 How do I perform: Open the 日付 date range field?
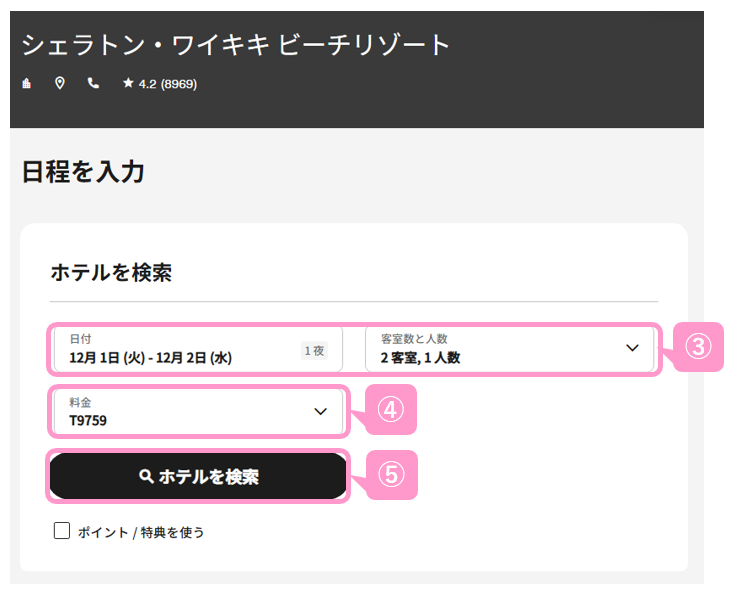point(198,349)
